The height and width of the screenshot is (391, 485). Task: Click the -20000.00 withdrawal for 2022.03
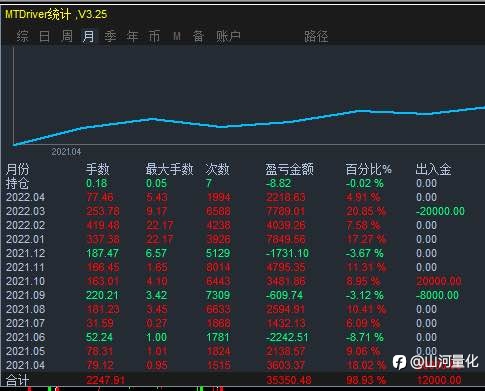click(440, 211)
